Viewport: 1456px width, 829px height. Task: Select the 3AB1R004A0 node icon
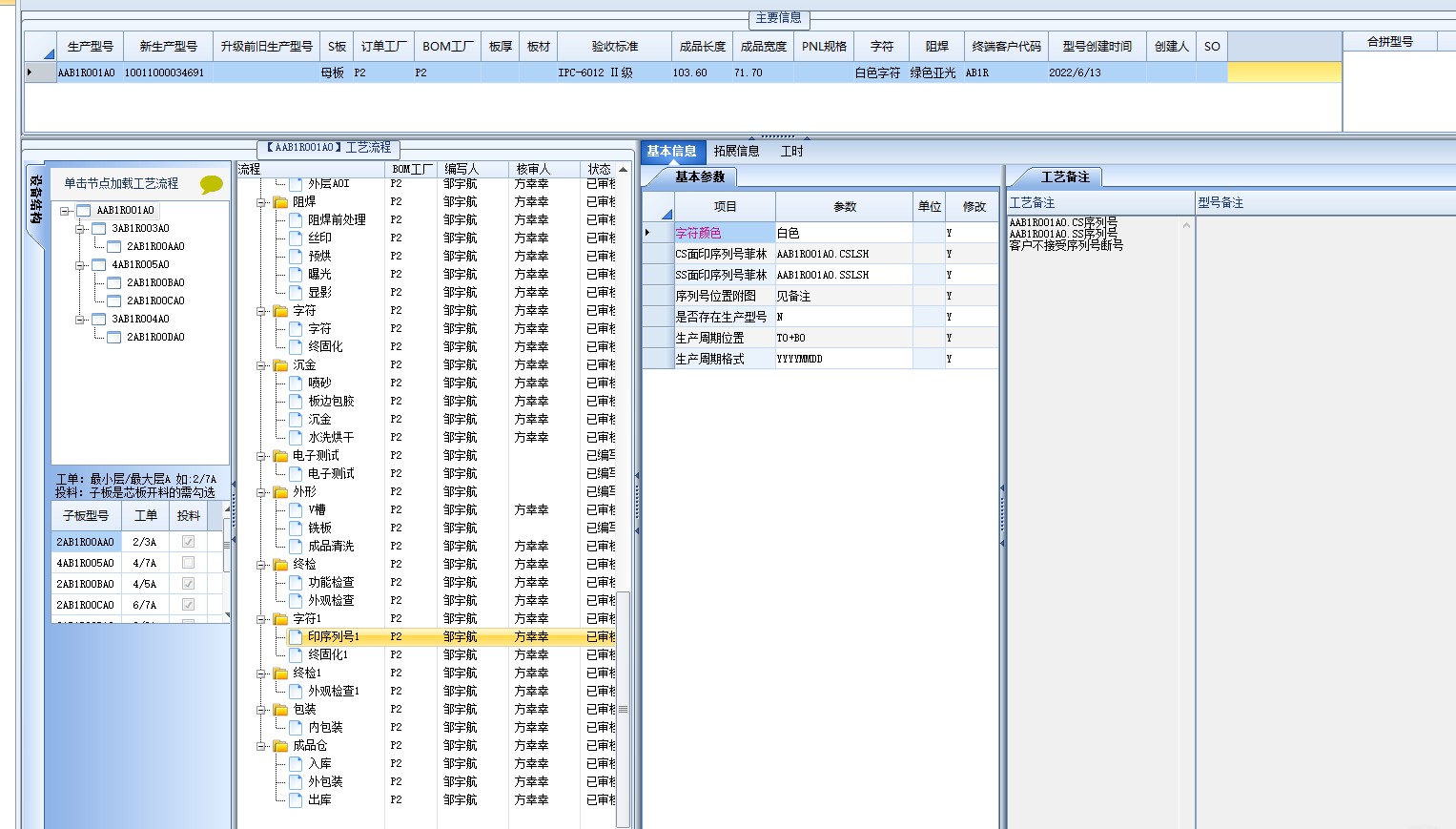(x=98, y=319)
